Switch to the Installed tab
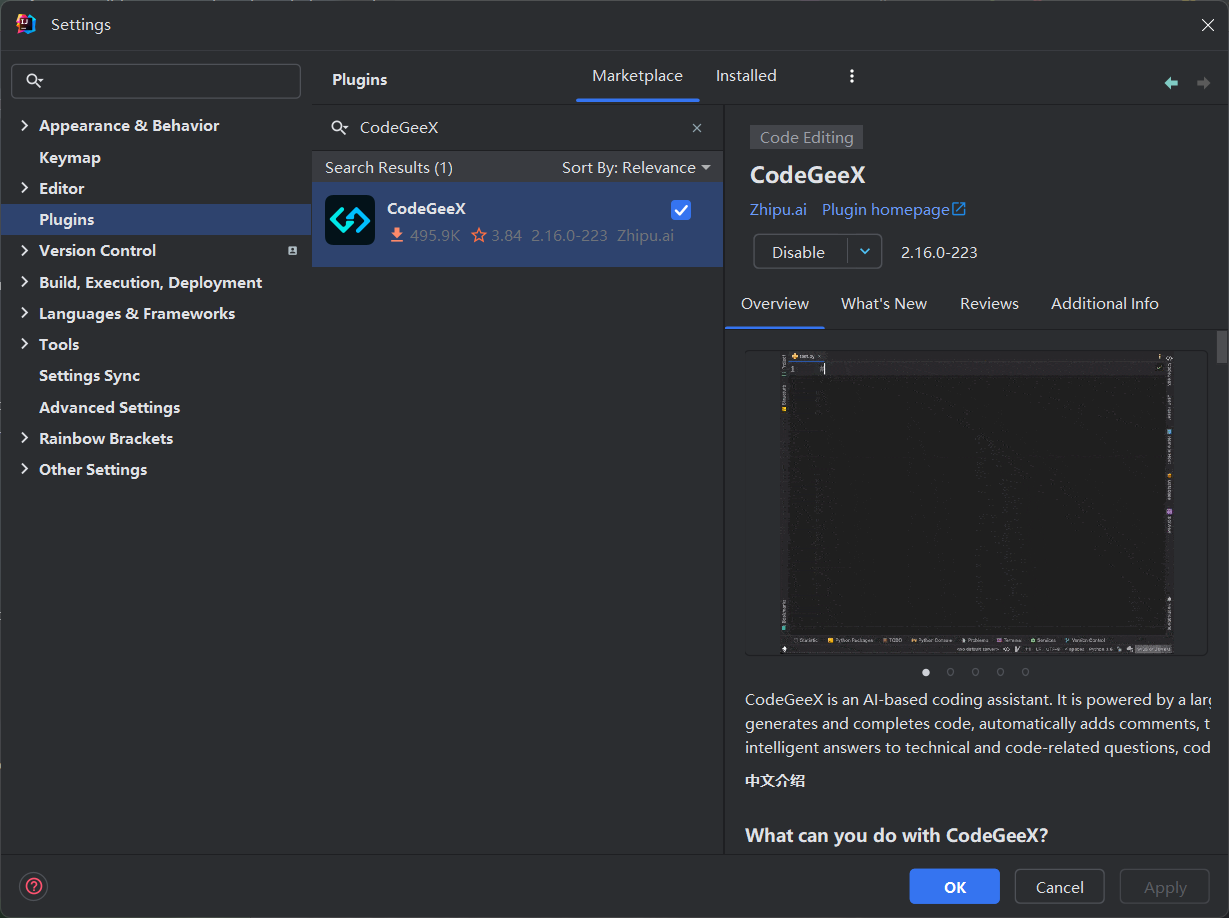This screenshot has width=1229, height=918. (x=746, y=76)
